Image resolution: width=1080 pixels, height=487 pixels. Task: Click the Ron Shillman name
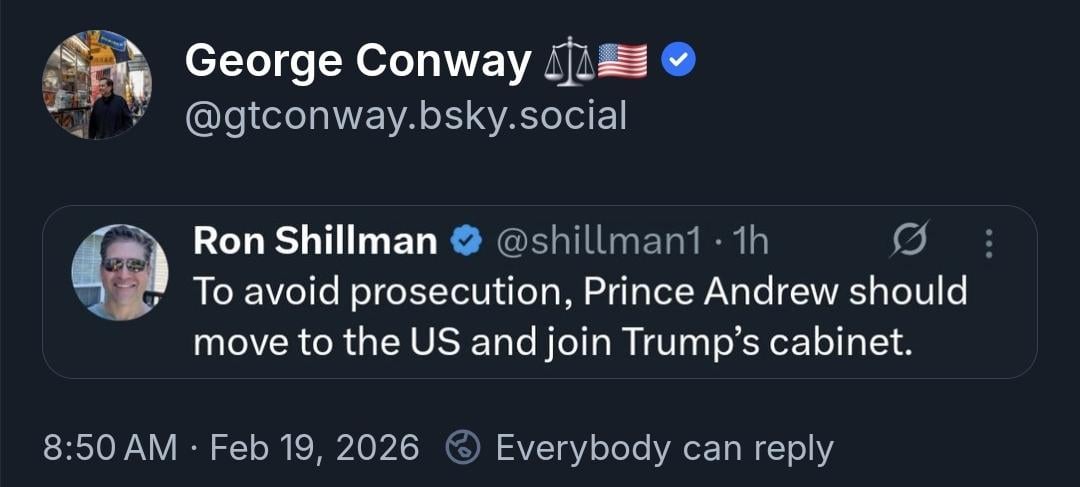(x=314, y=241)
